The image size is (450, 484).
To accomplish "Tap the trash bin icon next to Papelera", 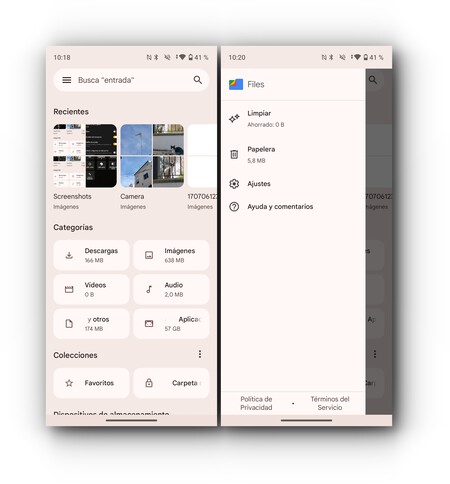I will click(234, 154).
